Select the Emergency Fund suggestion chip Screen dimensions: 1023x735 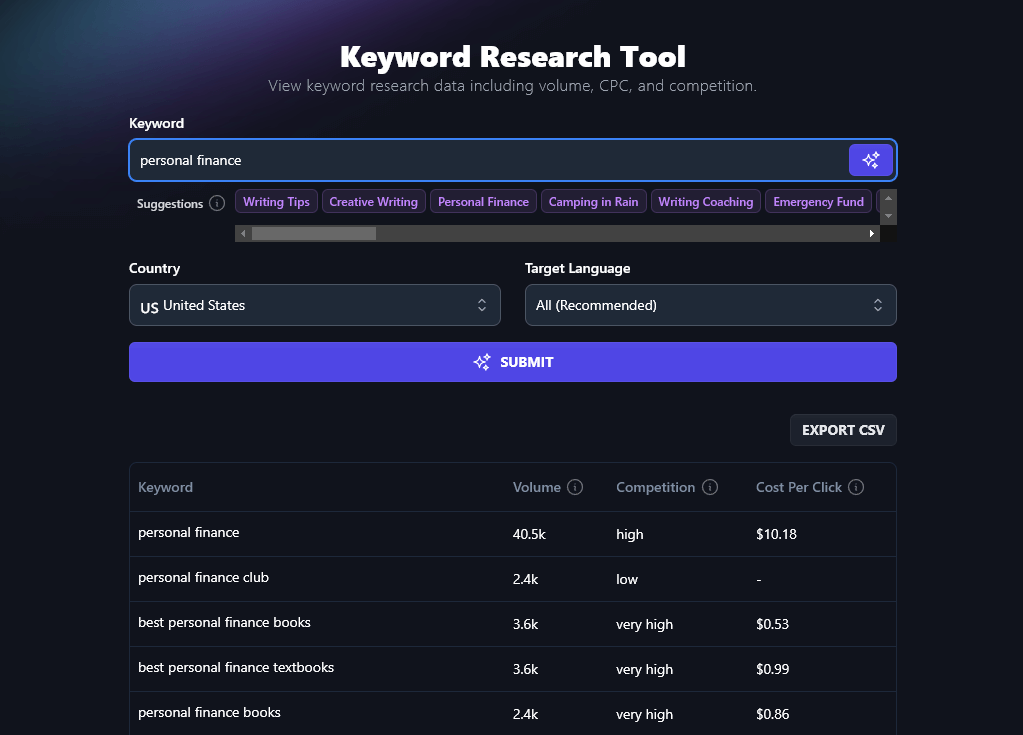pyautogui.click(x=818, y=201)
